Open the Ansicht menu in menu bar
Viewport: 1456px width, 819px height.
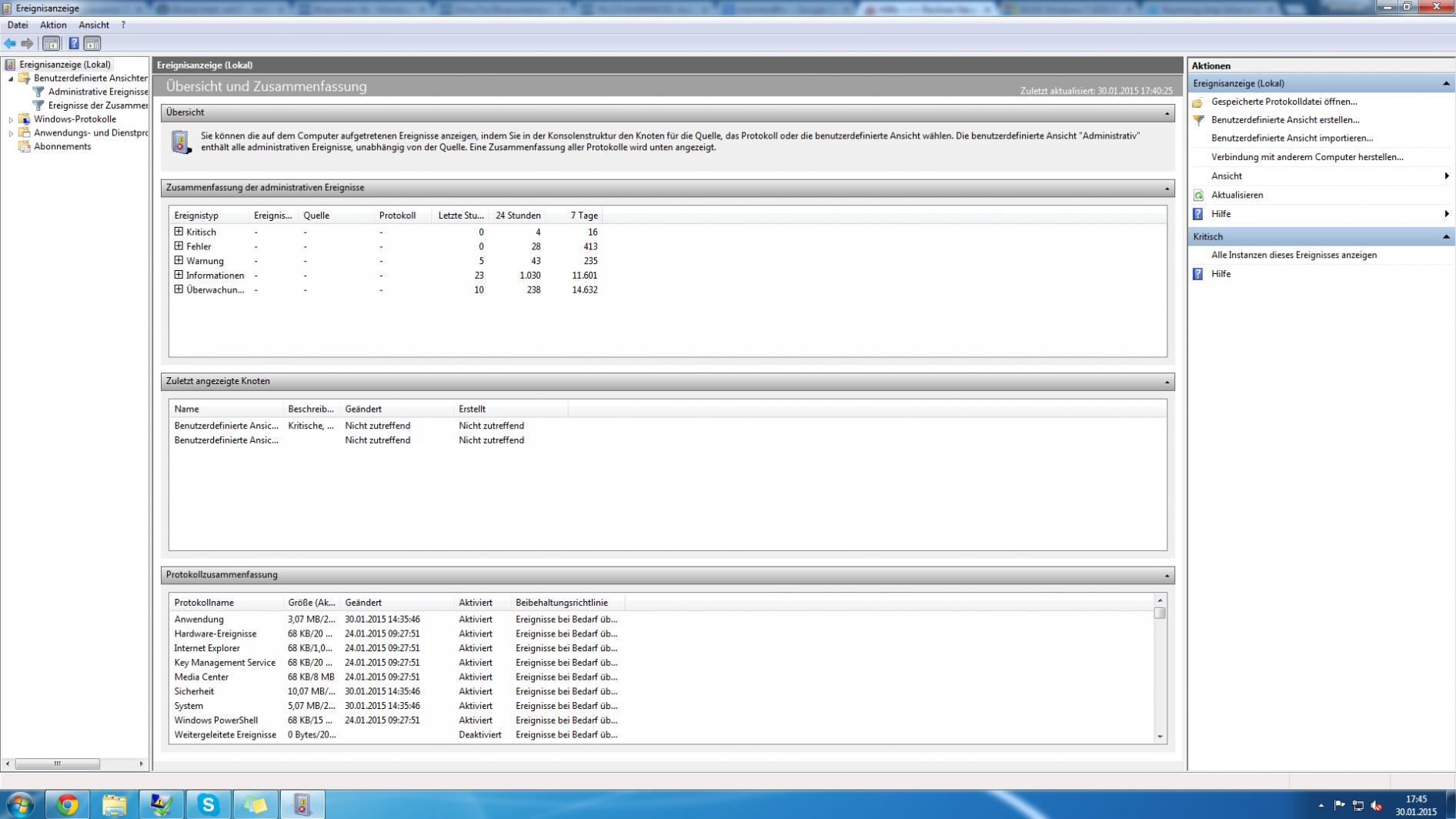(x=94, y=25)
